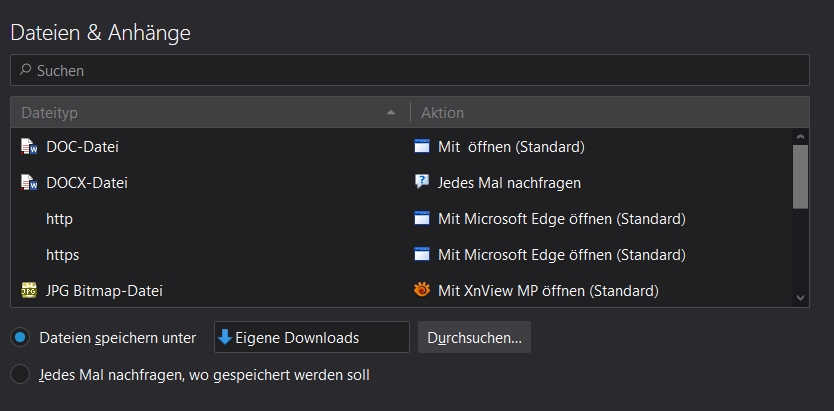Viewport: 834px width, 411px height.
Task: Click the window icon beside DOC-Datei action
Action: 422,147
